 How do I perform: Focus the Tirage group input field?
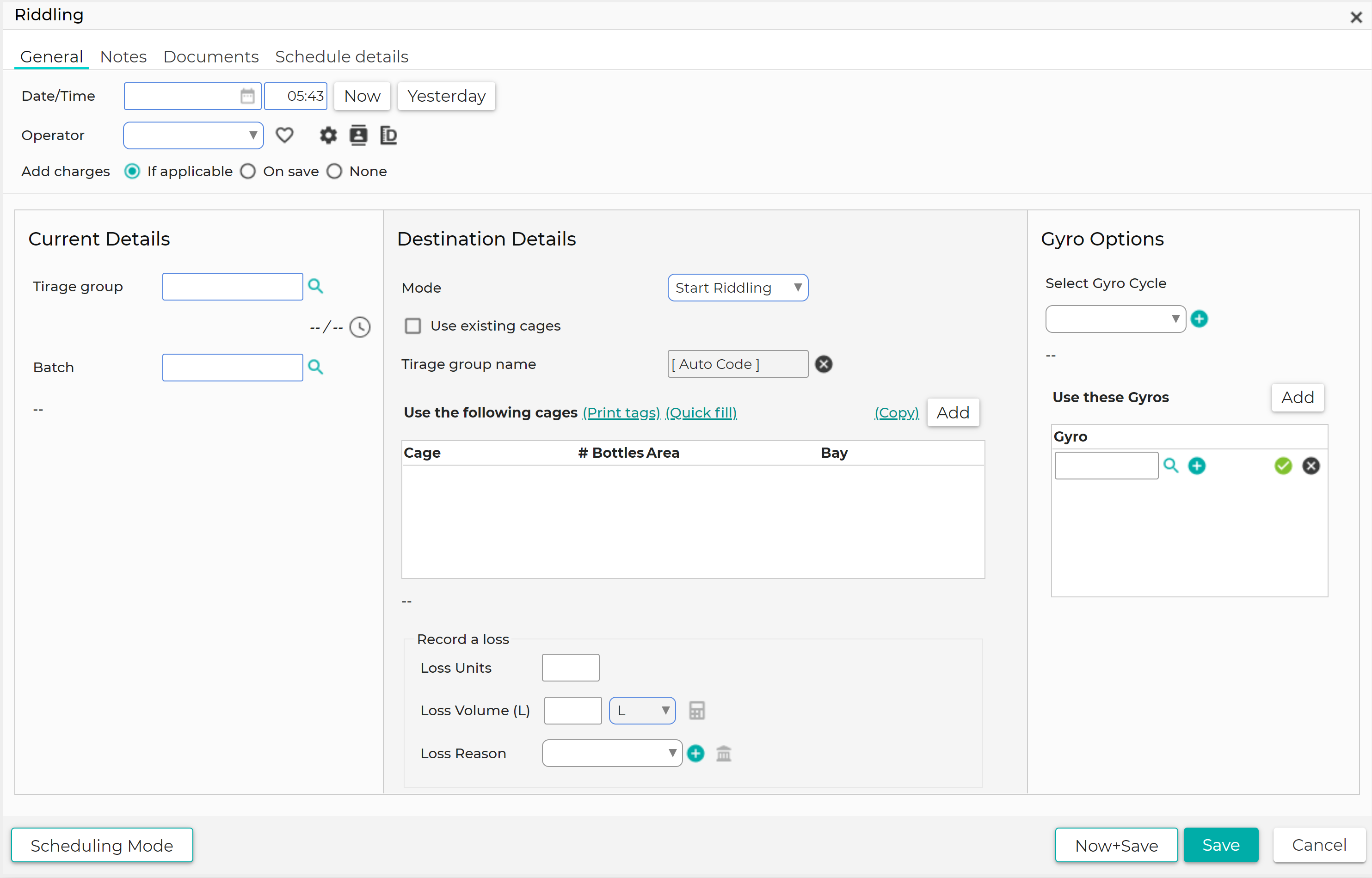233,286
